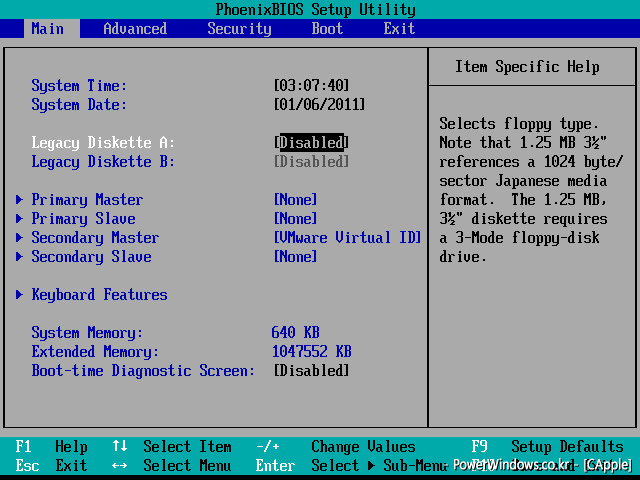Open the Advanced menu tab
Screen dimensions: 640x480
[x=135, y=29]
